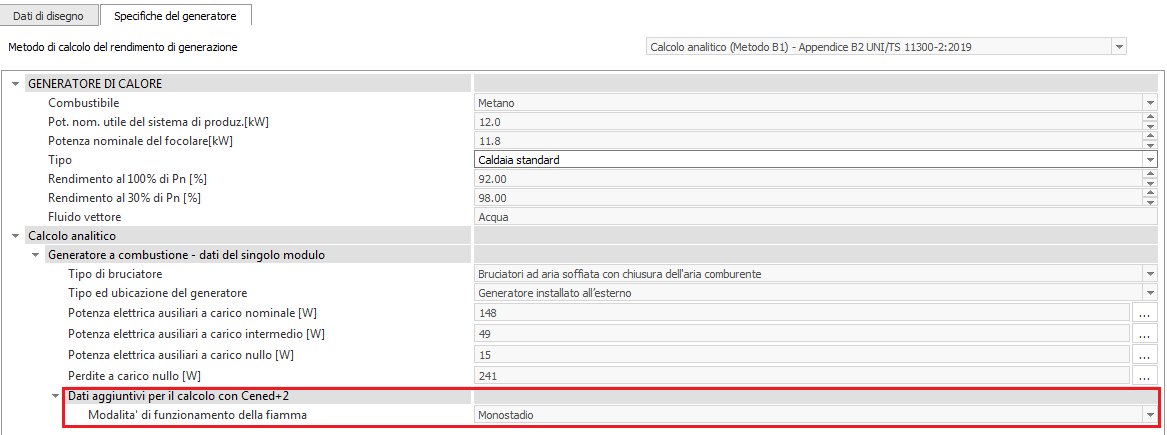The height and width of the screenshot is (435, 1167).
Task: Click the Rendimento al 100% di Pn stepper
Action: click(1149, 178)
